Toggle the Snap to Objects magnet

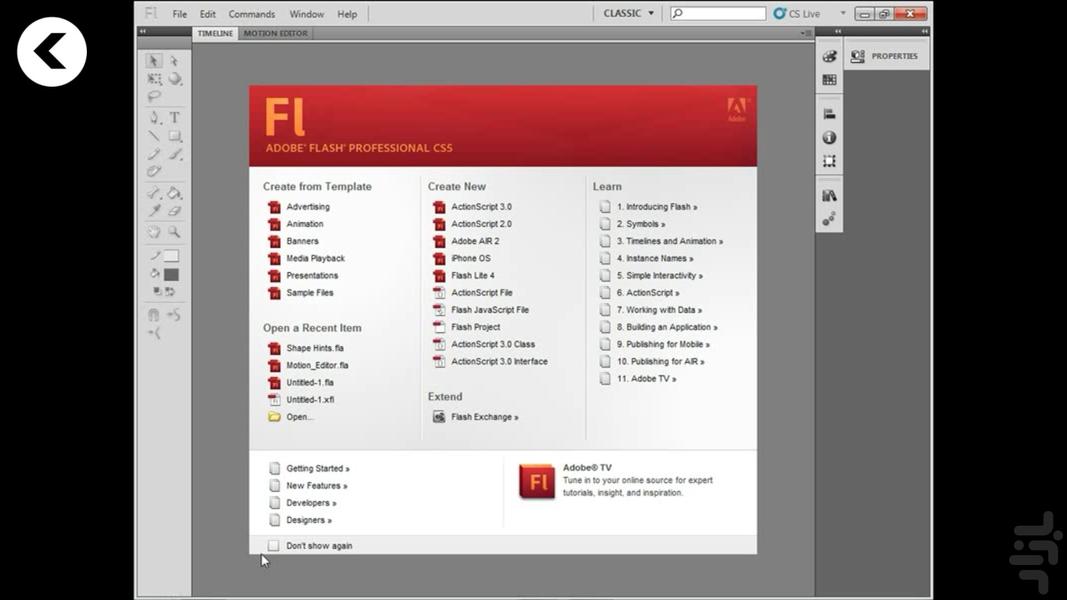[154, 315]
